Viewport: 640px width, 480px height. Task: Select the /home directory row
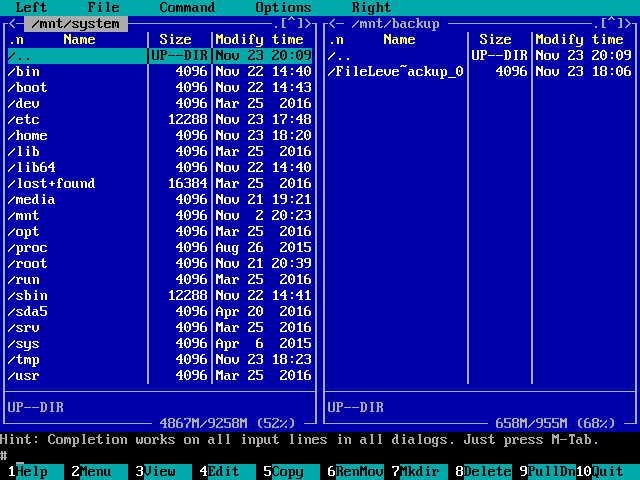(160, 136)
